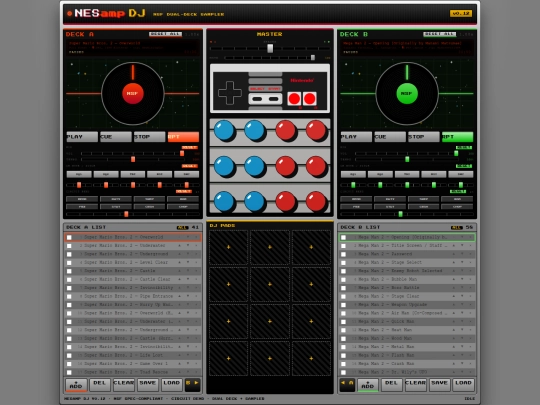This screenshot has width=540, height=405.
Task: Click the Deck B tempo slider handle
Action: tap(407, 159)
